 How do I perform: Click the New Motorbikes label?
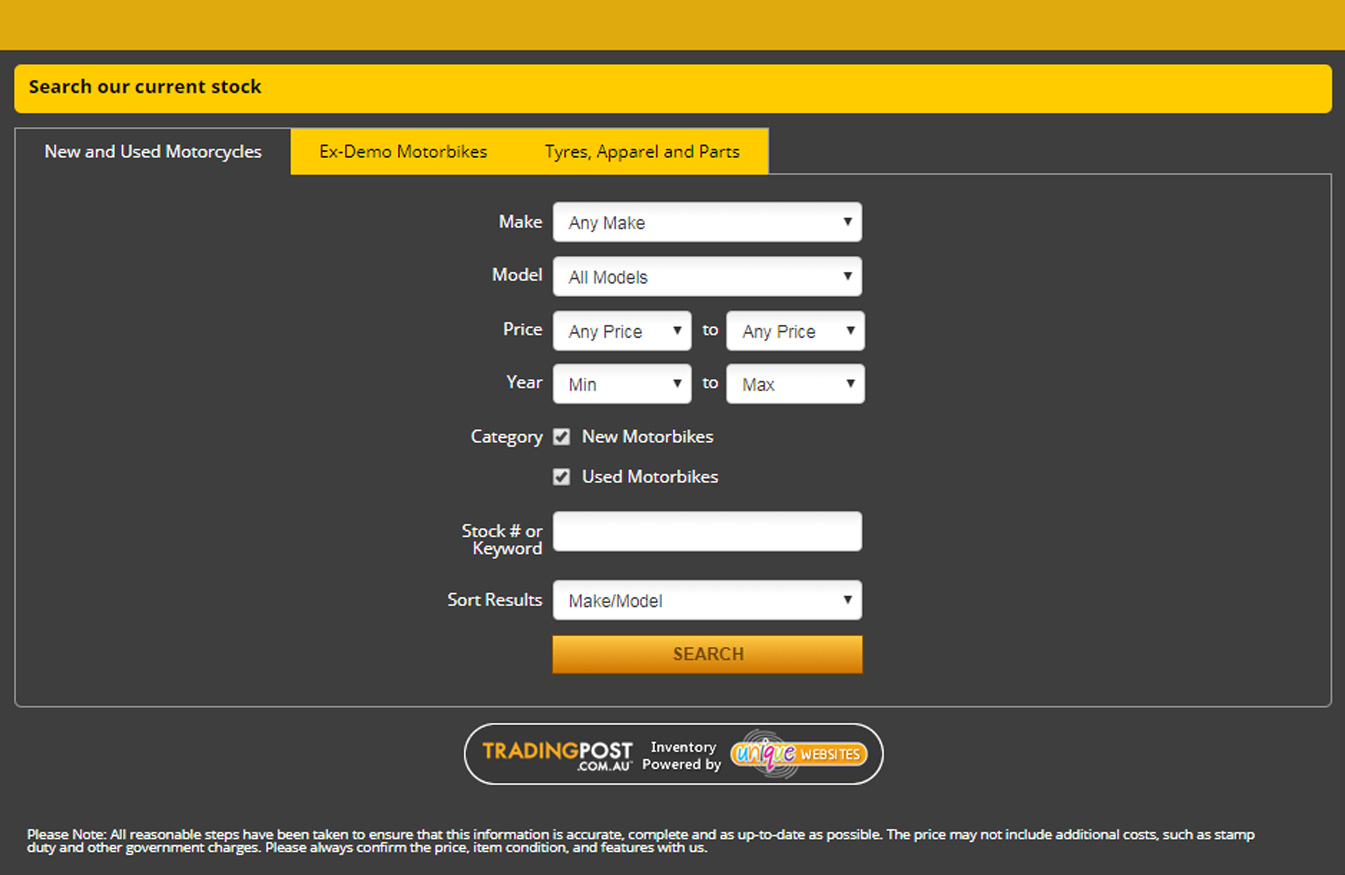(x=648, y=437)
